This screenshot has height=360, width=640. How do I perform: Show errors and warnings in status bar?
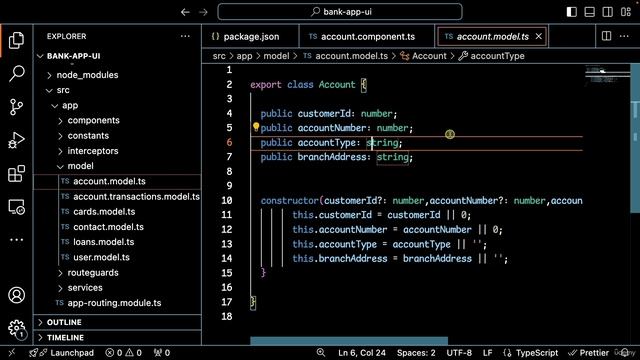[x=123, y=353]
